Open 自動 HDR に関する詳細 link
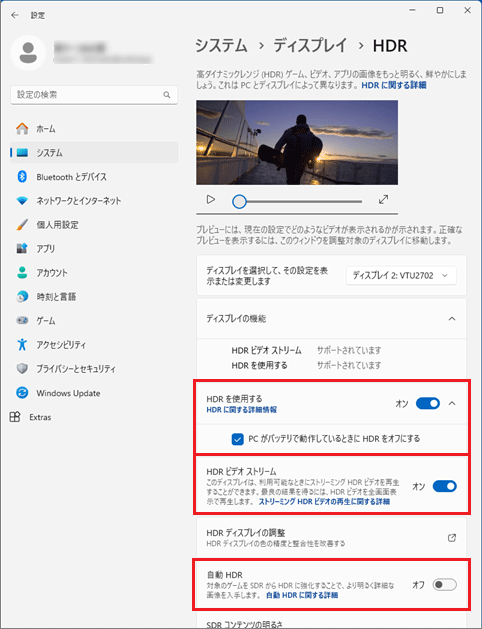The height and width of the screenshot is (629, 482). (x=302, y=595)
